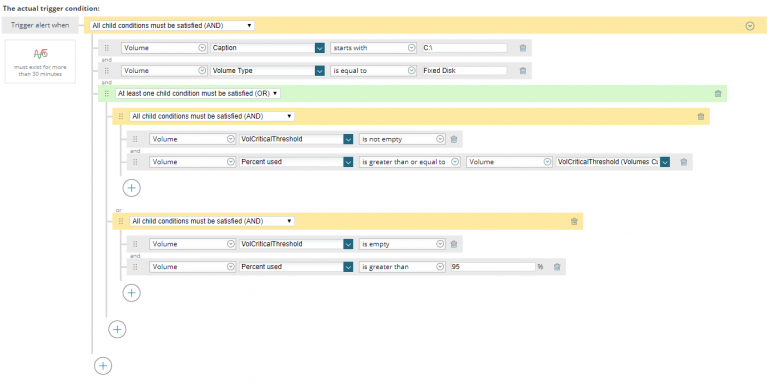Delete the Caption starts with condition
Image resolution: width=768 pixels, height=382 pixels.
[523, 48]
